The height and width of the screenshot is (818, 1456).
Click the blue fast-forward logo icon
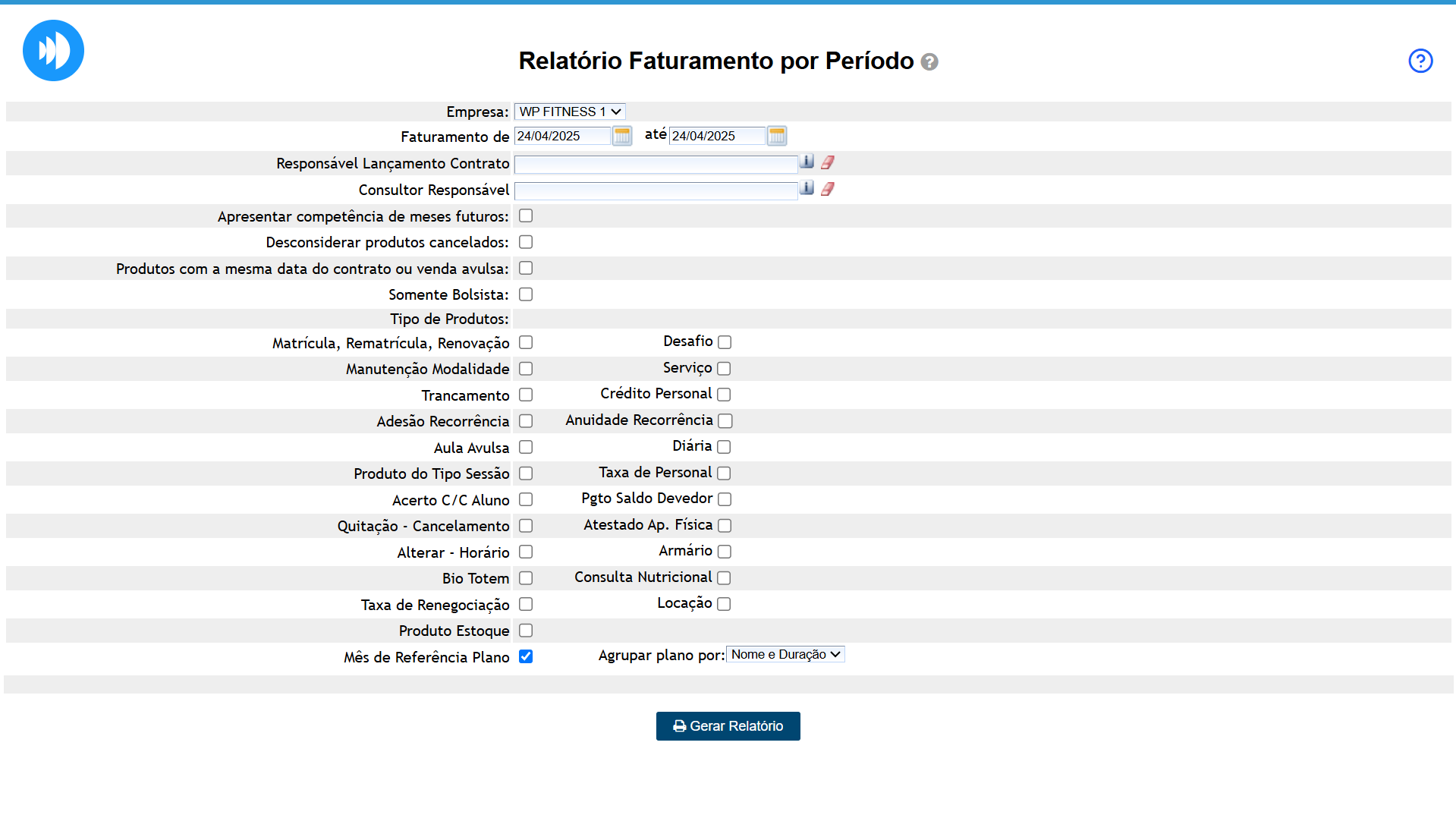53,51
